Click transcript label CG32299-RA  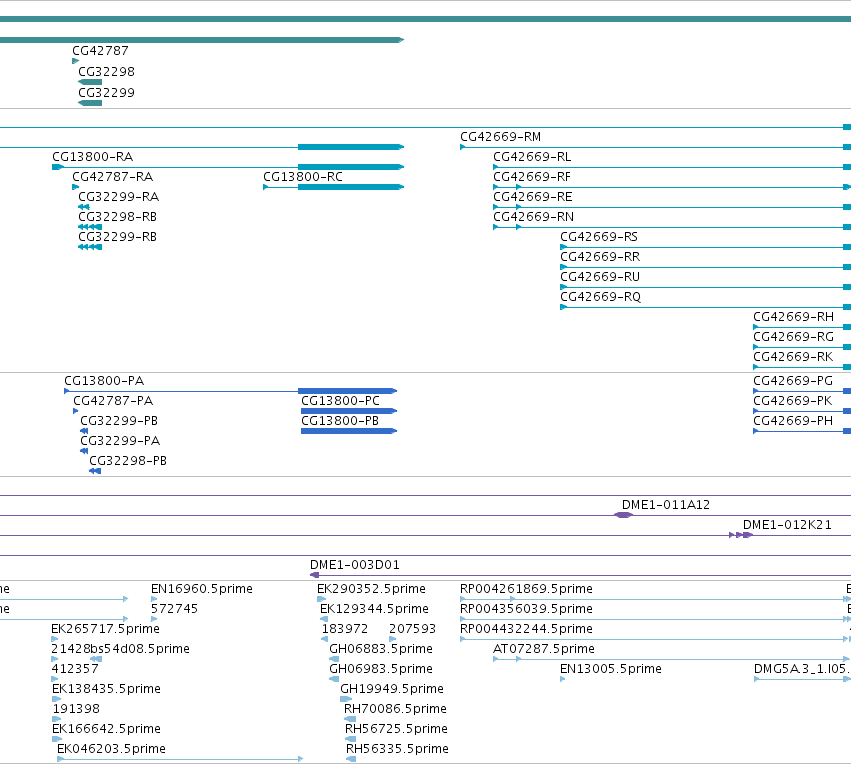pos(119,196)
